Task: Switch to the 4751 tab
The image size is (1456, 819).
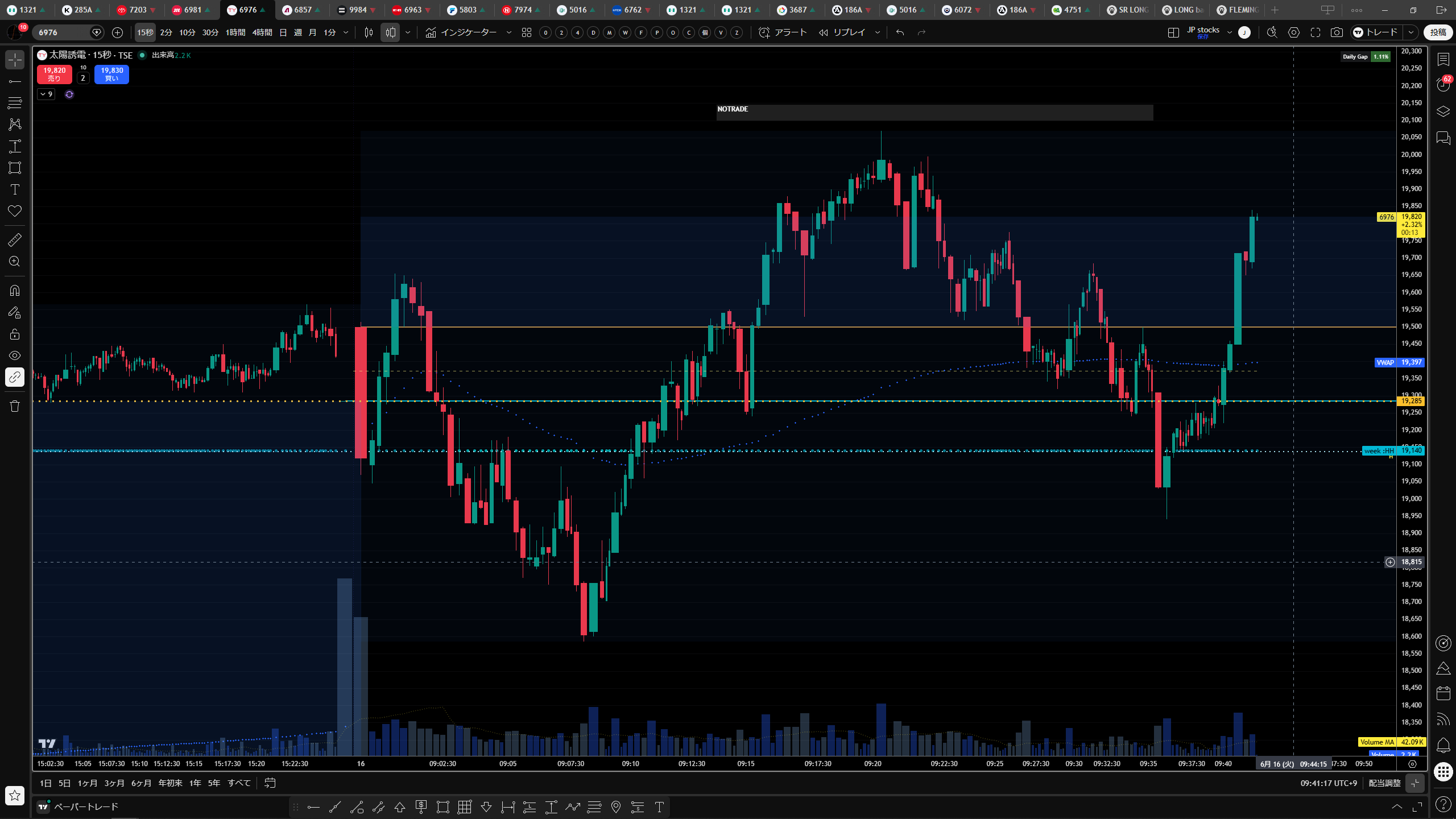Action: click(1072, 10)
